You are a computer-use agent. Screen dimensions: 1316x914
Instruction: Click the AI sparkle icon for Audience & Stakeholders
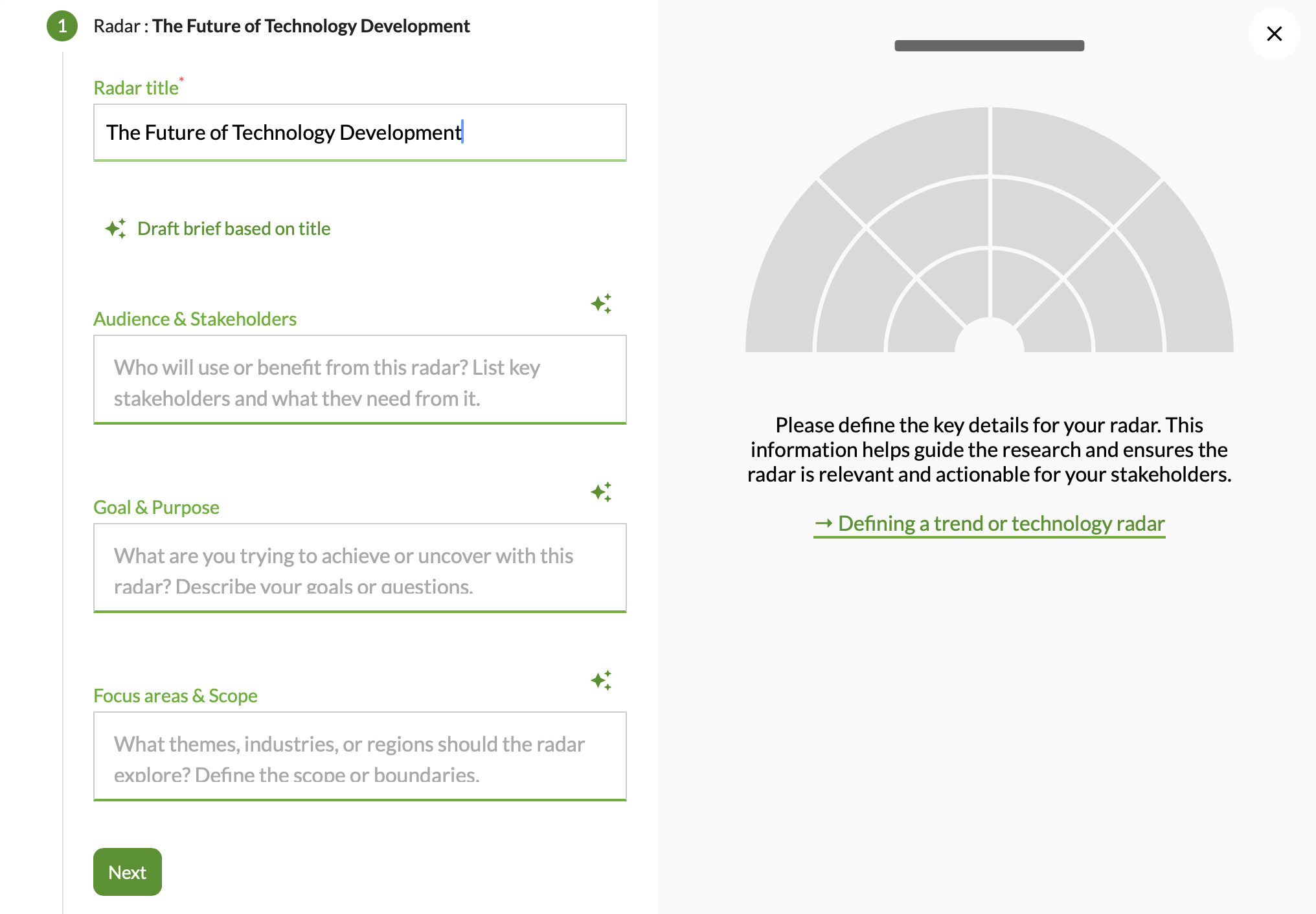click(x=601, y=304)
